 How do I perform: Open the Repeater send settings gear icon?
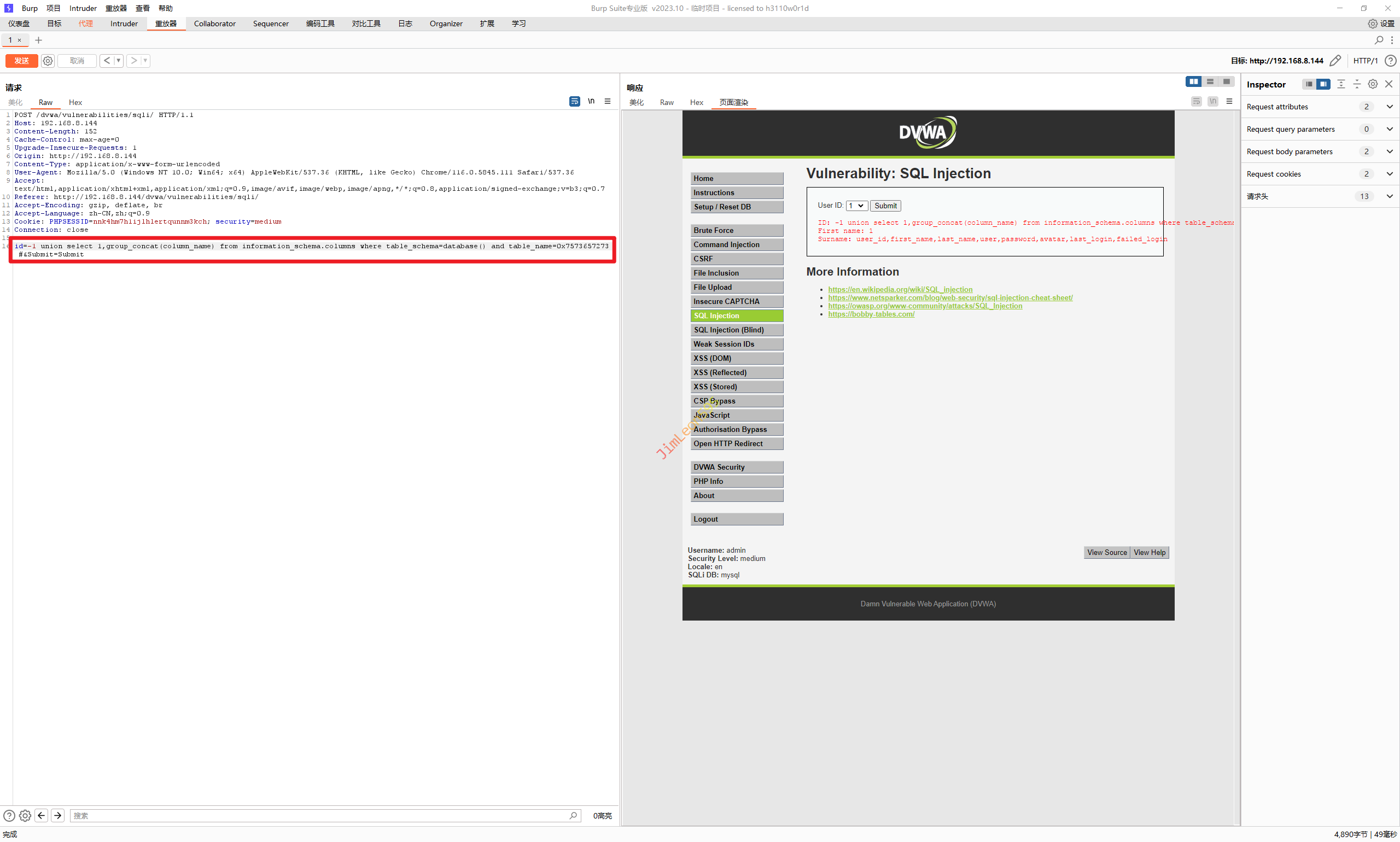pos(48,61)
